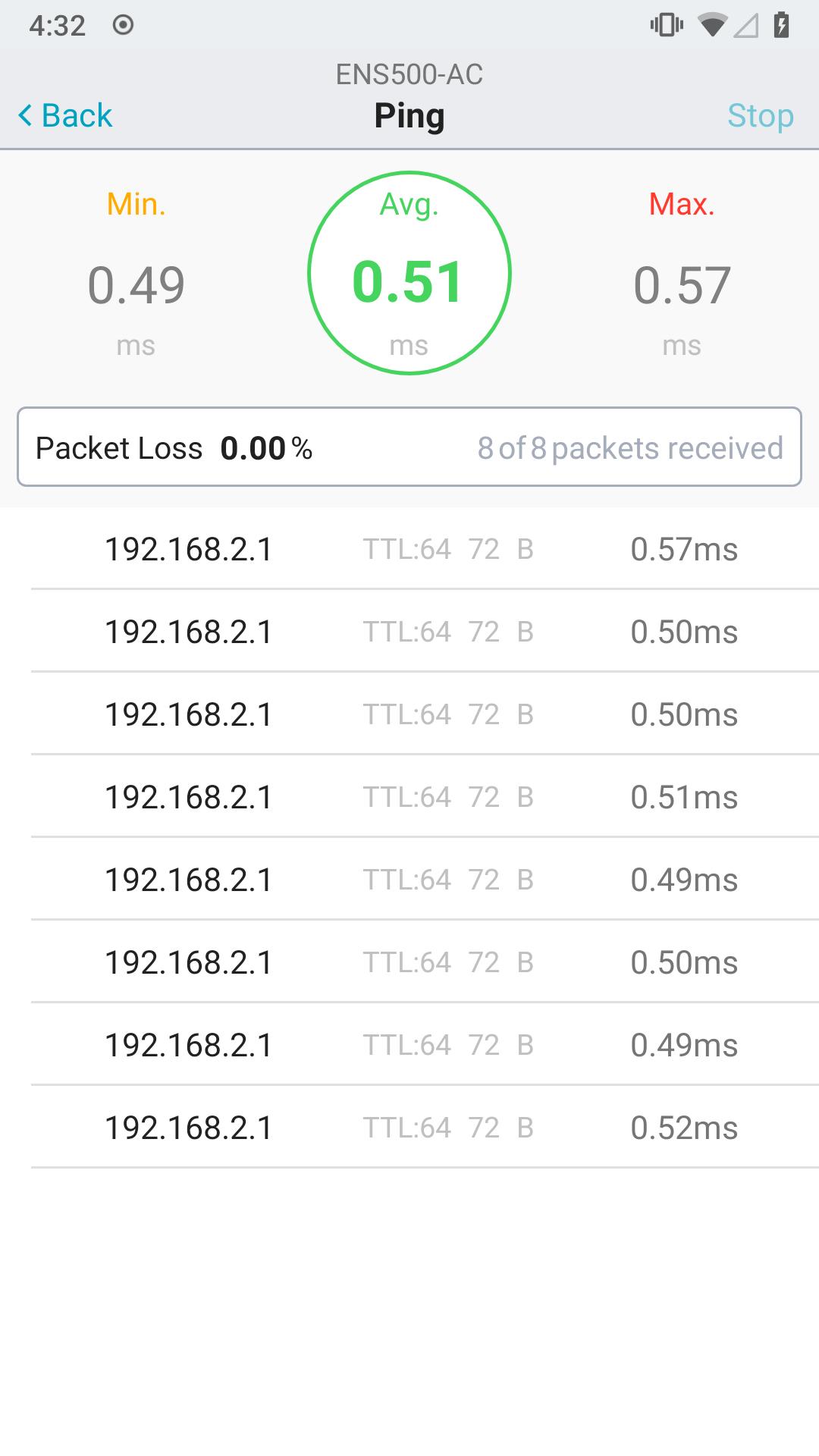Tap TTL:64 in the first result row
The width and height of the screenshot is (819, 1456).
(407, 549)
